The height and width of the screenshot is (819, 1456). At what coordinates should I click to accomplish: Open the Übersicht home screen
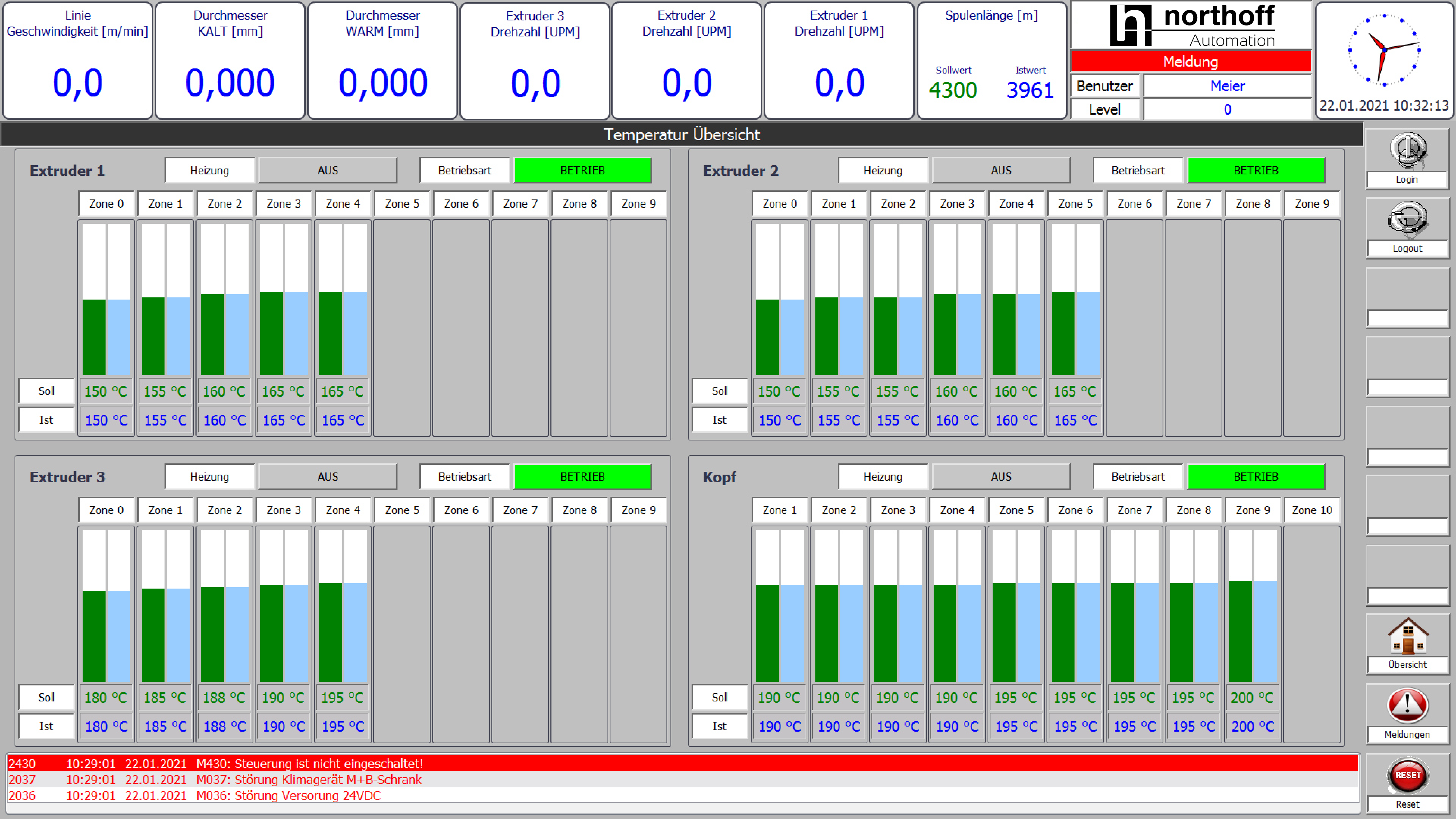[1407, 636]
